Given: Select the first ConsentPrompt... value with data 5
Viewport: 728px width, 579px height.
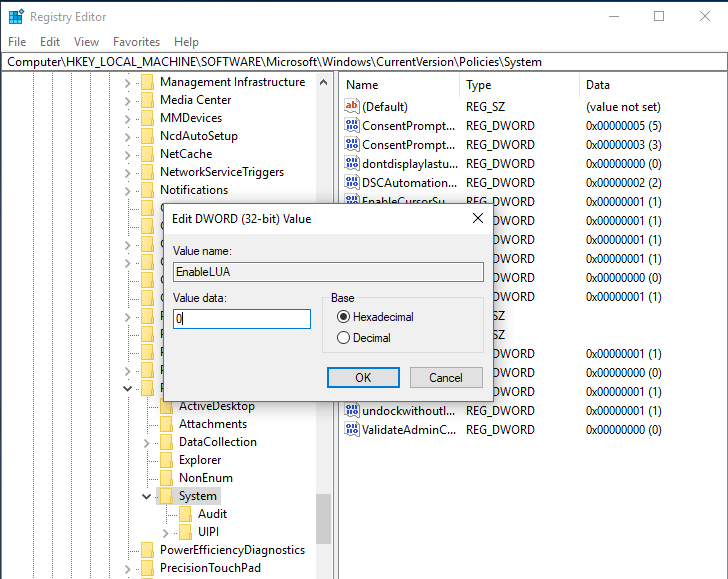Looking at the screenshot, I should [x=409, y=125].
